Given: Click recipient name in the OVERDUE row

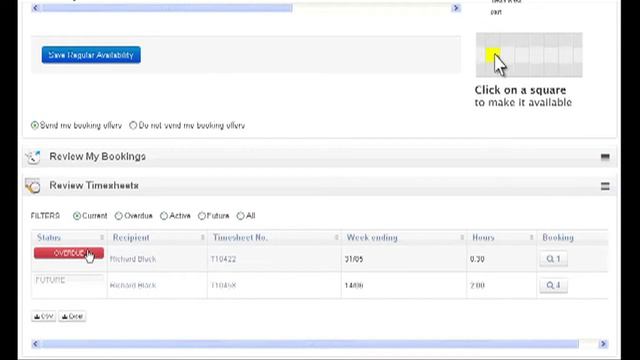Looking at the screenshot, I should 133,259.
